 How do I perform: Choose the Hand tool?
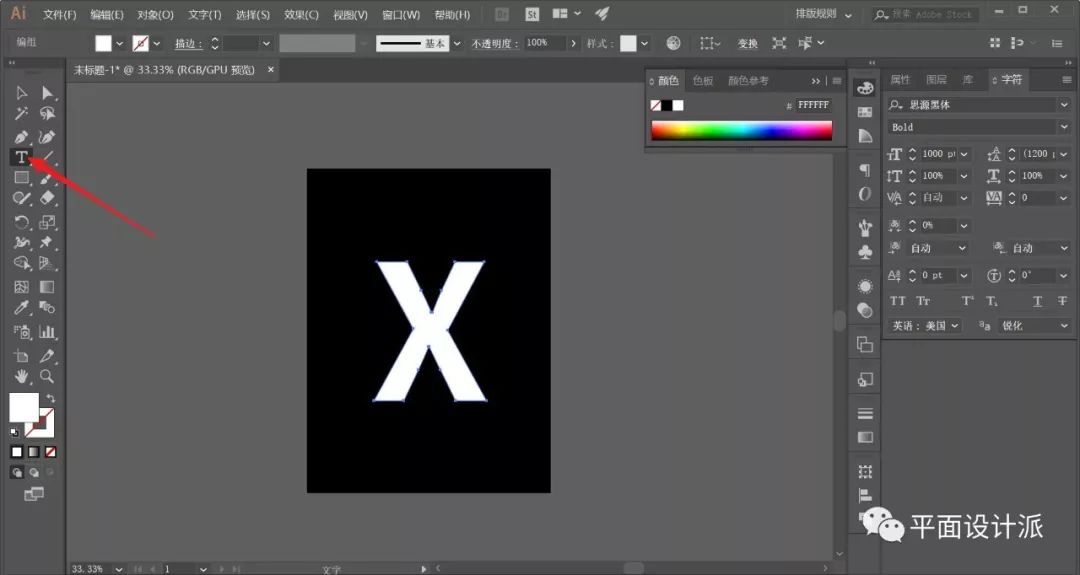point(21,376)
